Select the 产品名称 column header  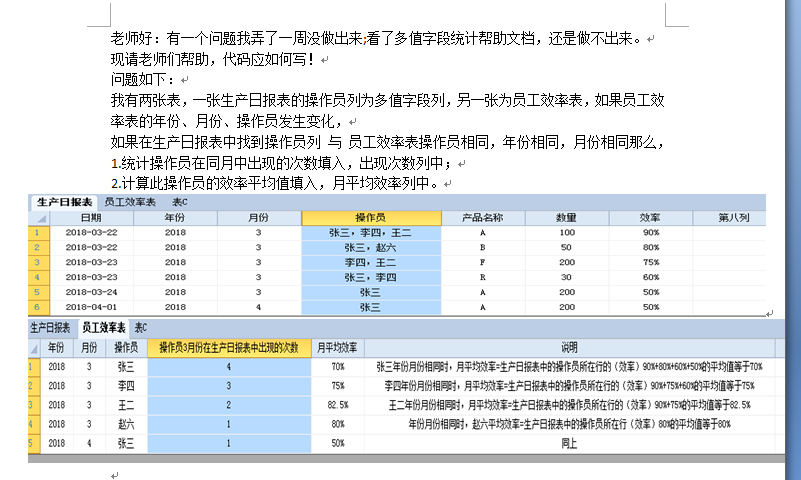pyautogui.click(x=482, y=217)
